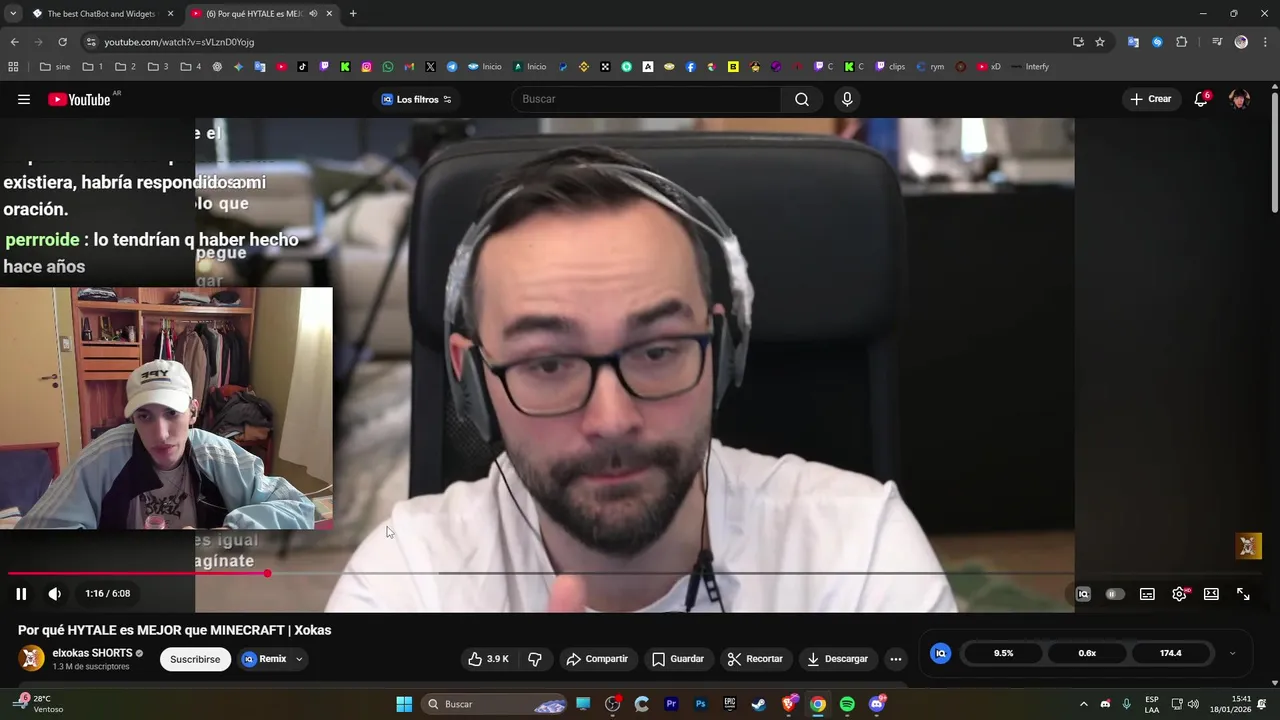The image size is (1280, 720).
Task: Open the Google Translate extension icon
Action: 1133,42
